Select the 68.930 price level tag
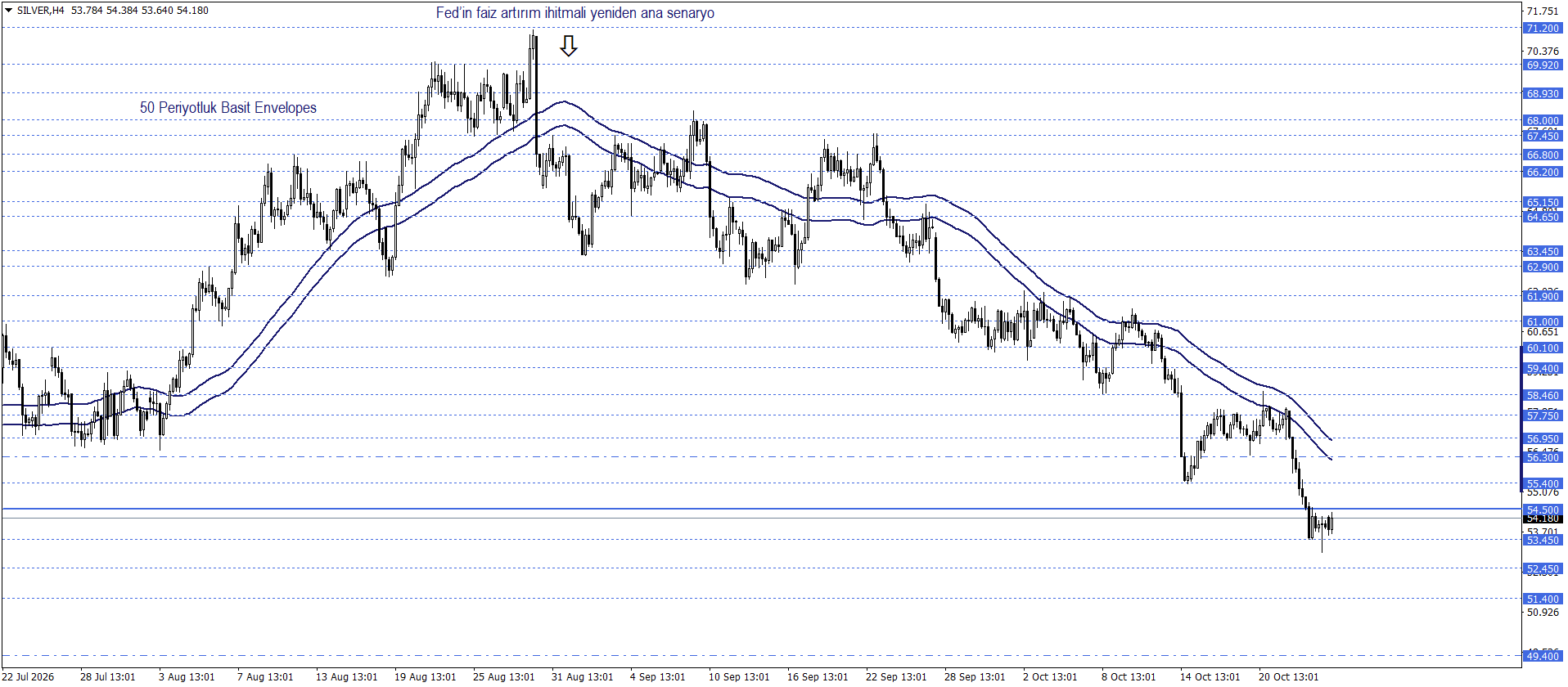Viewport: 1568px width, 687px height. pos(1543,94)
